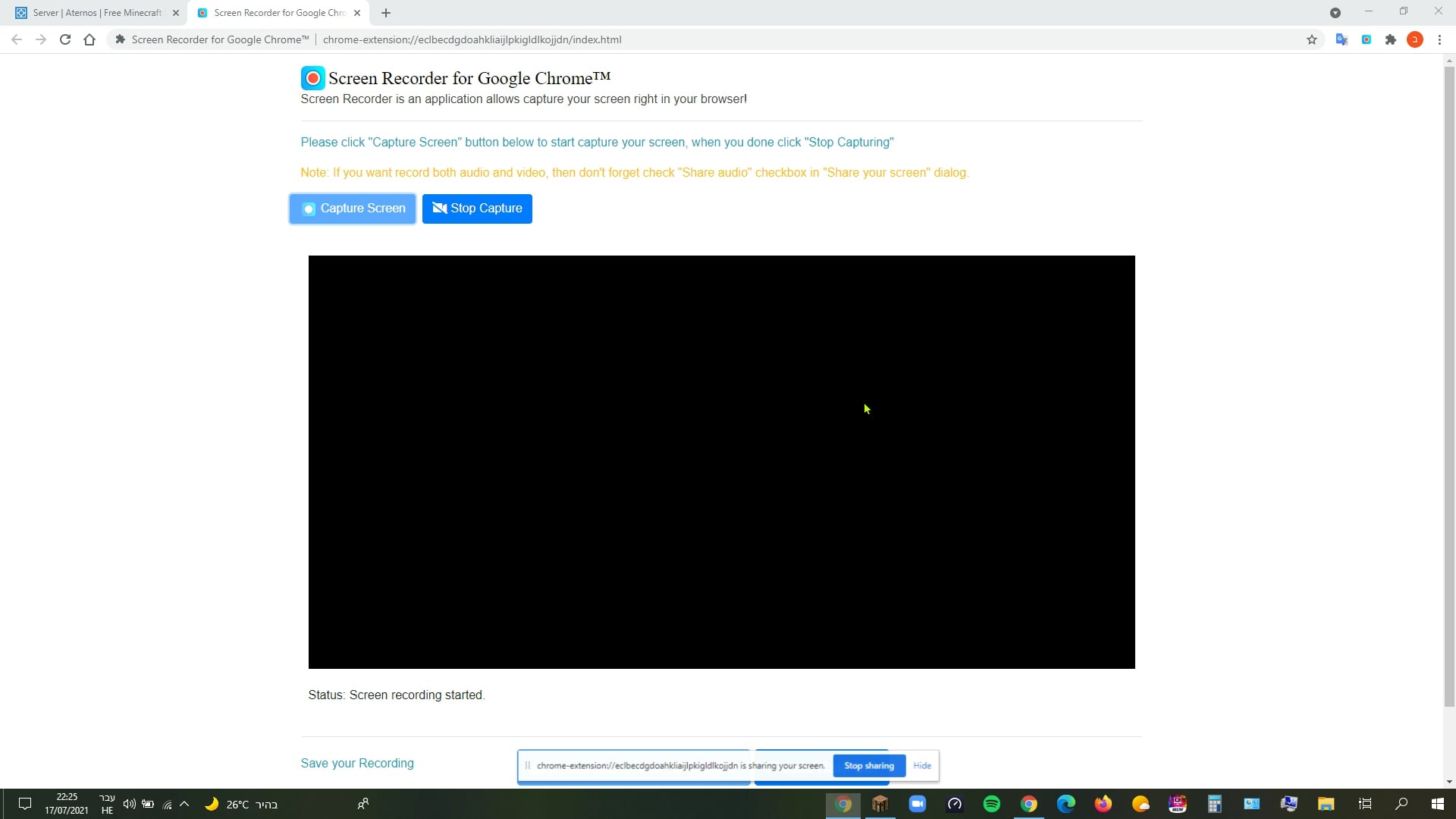
Task: Open Spotify from the taskbar
Action: point(991,804)
